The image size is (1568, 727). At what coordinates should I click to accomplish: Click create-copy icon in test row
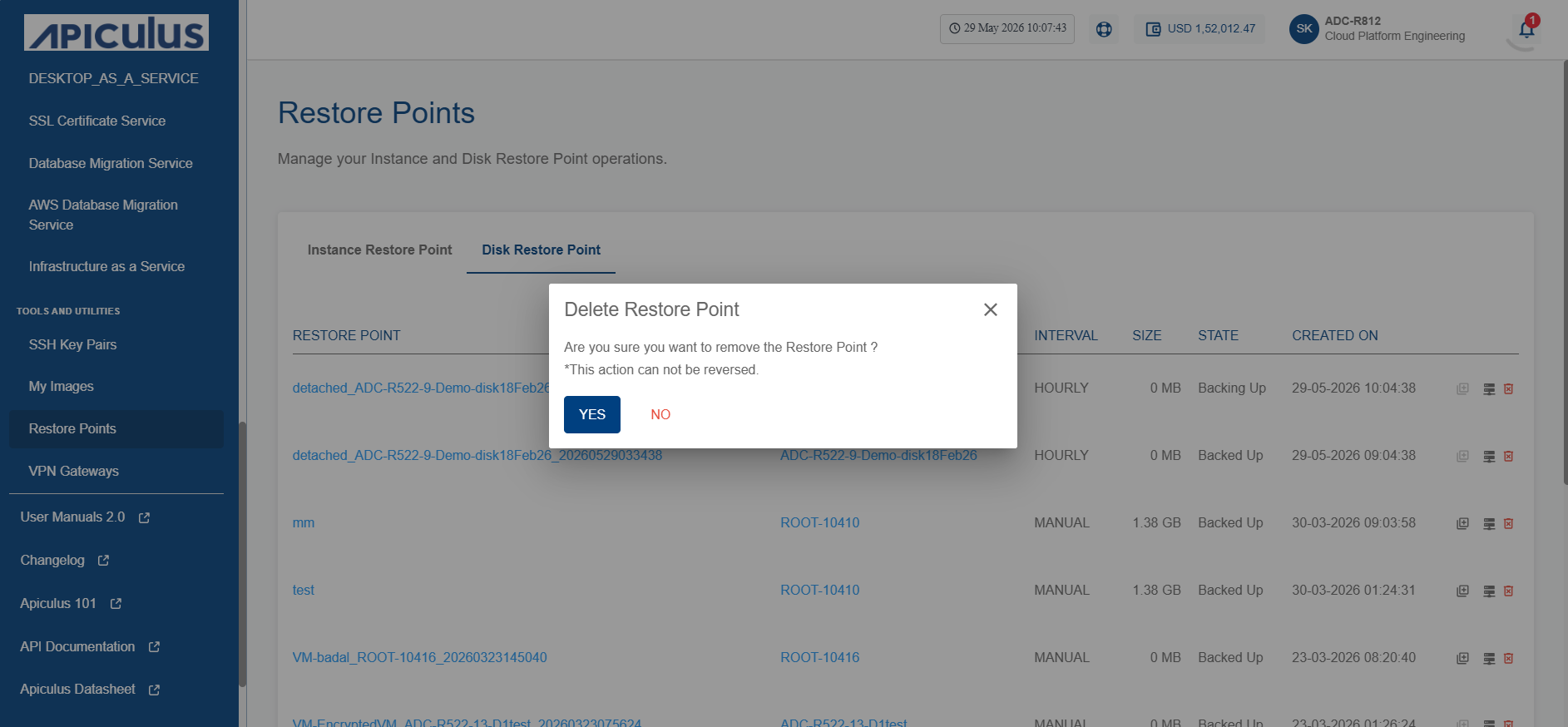tap(1462, 591)
